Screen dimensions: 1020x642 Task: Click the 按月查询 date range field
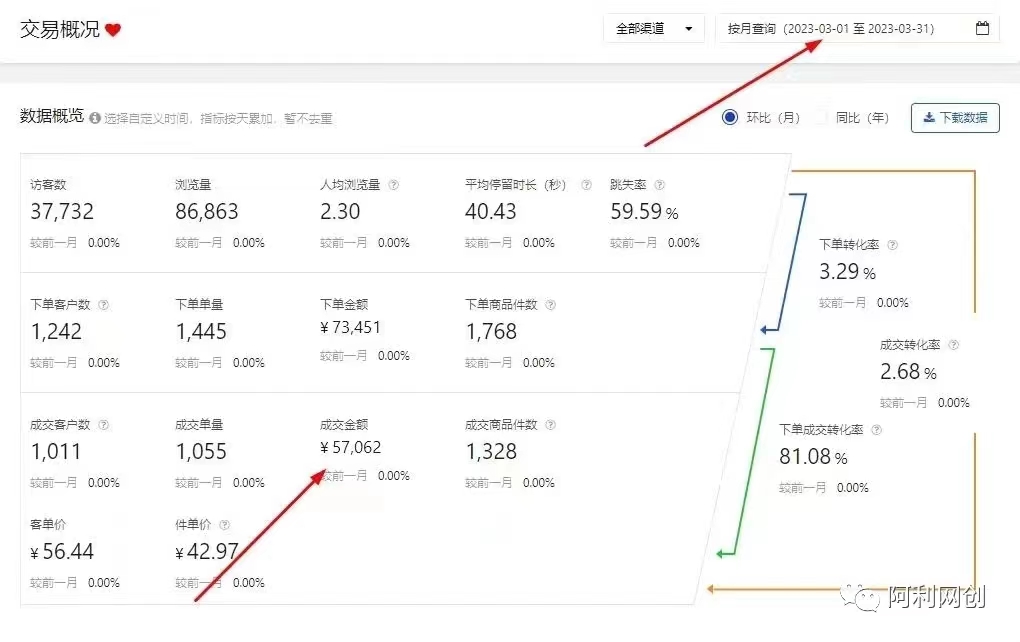857,29
